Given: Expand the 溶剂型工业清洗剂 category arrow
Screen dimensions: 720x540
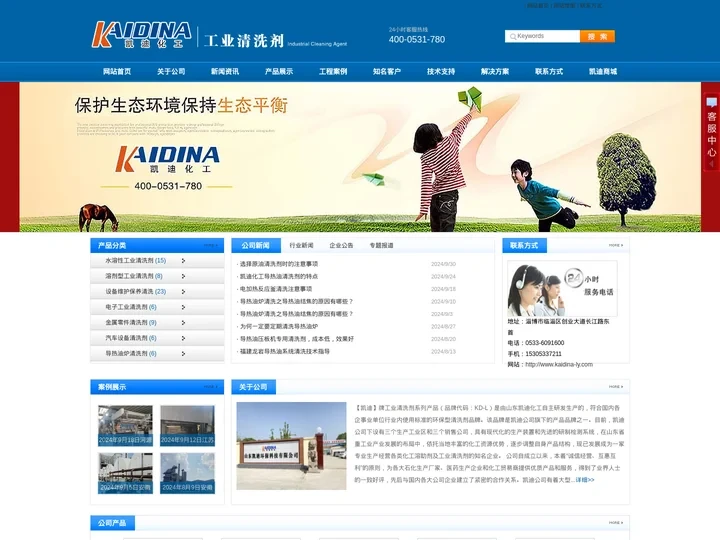Looking at the screenshot, I should 183,276.
